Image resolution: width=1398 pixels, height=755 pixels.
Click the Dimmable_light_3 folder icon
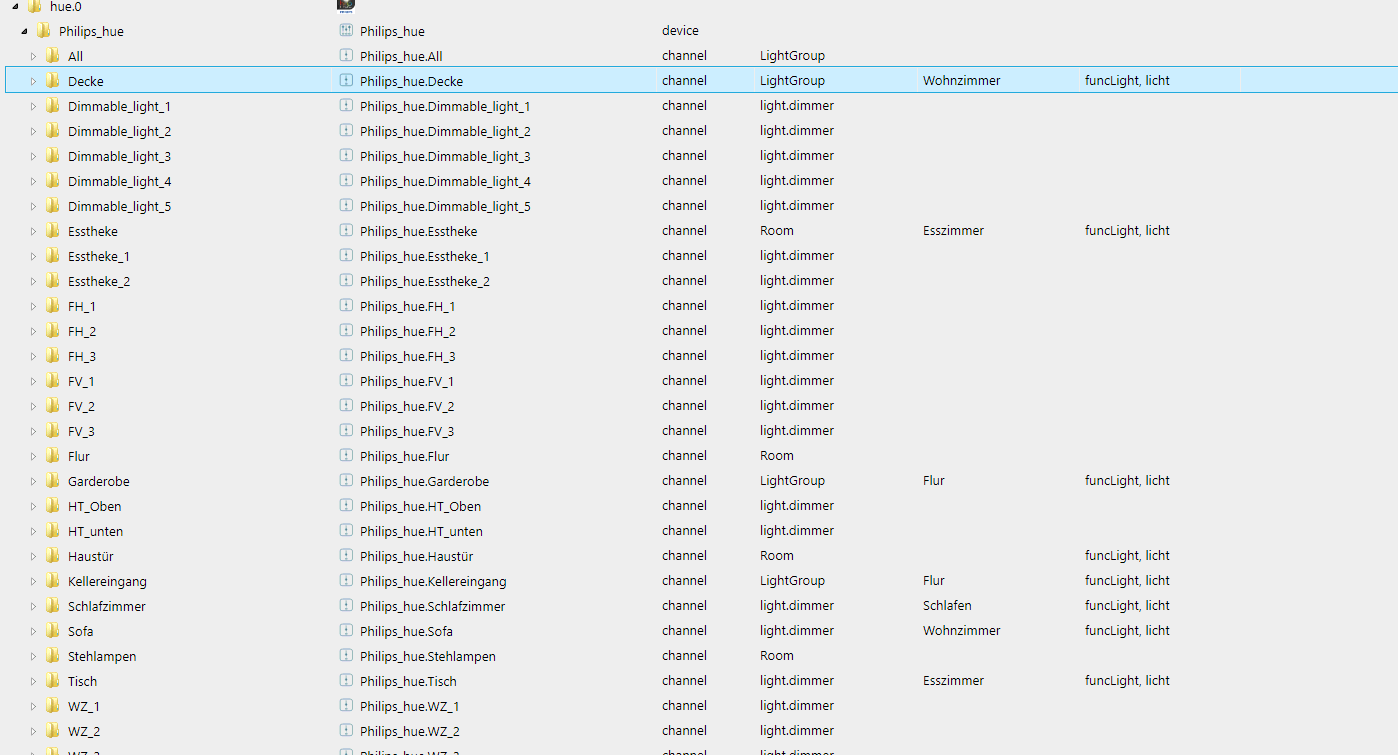[x=53, y=156]
